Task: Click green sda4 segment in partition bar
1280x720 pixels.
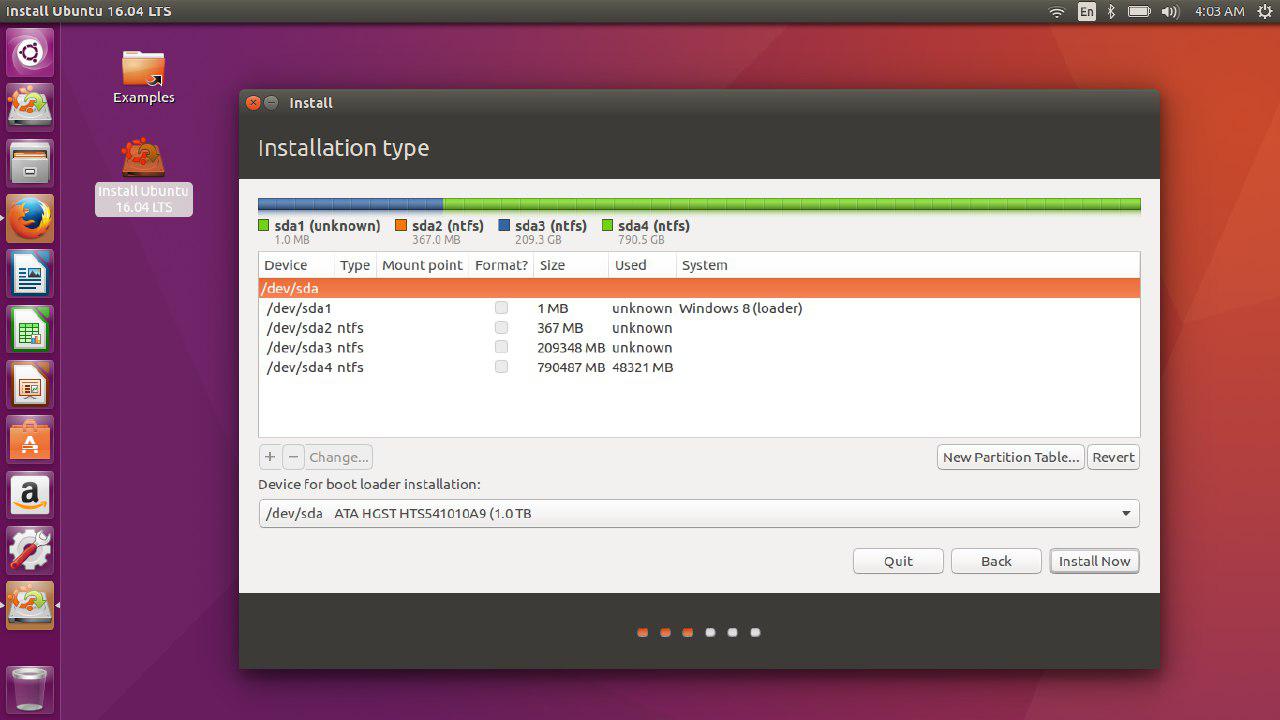Action: tap(792, 204)
